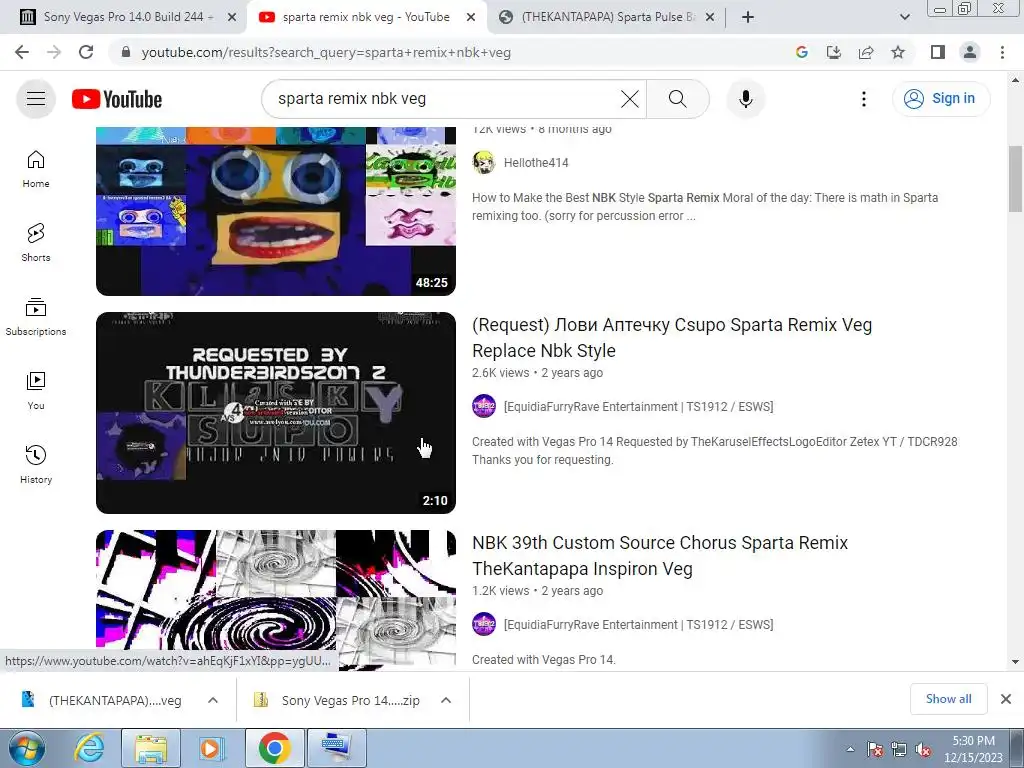Show hidden system tray icons
This screenshot has width=1024, height=768.
850,750
